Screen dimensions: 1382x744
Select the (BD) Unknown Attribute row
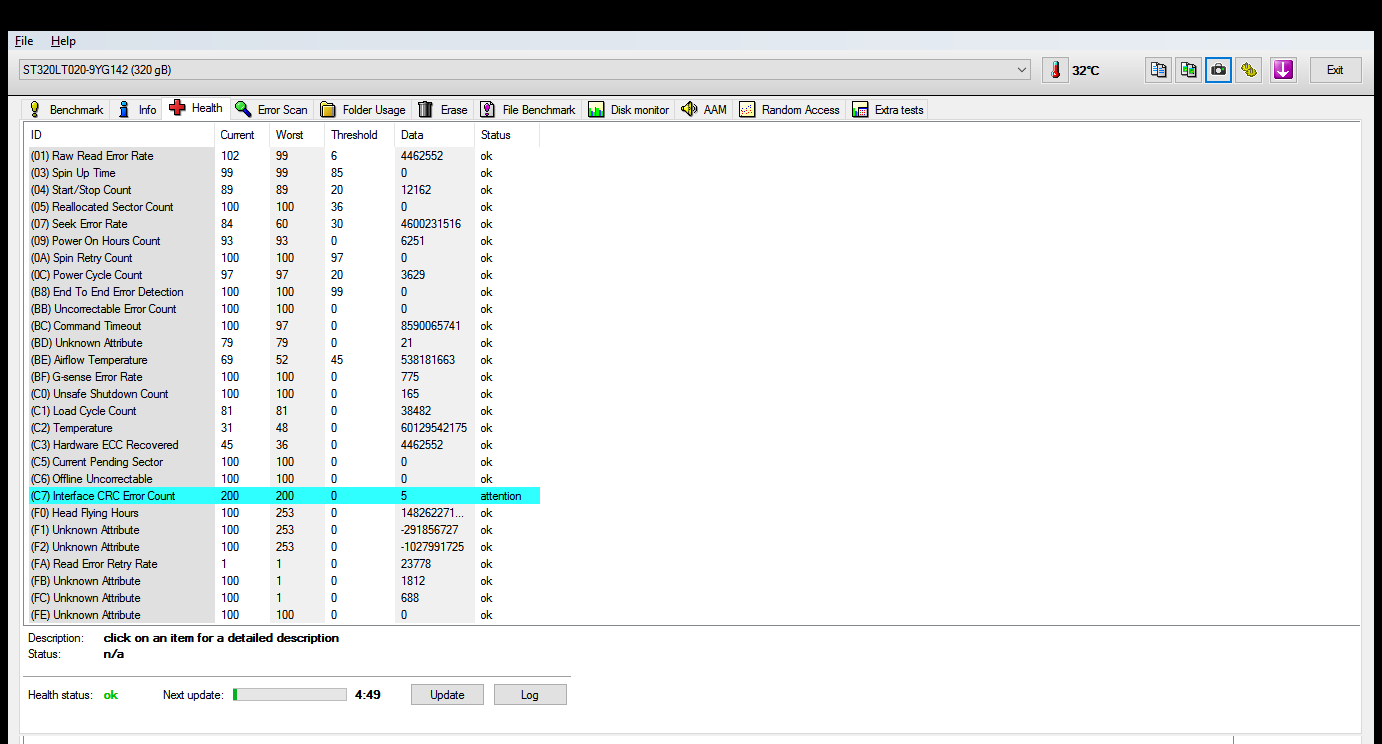284,343
